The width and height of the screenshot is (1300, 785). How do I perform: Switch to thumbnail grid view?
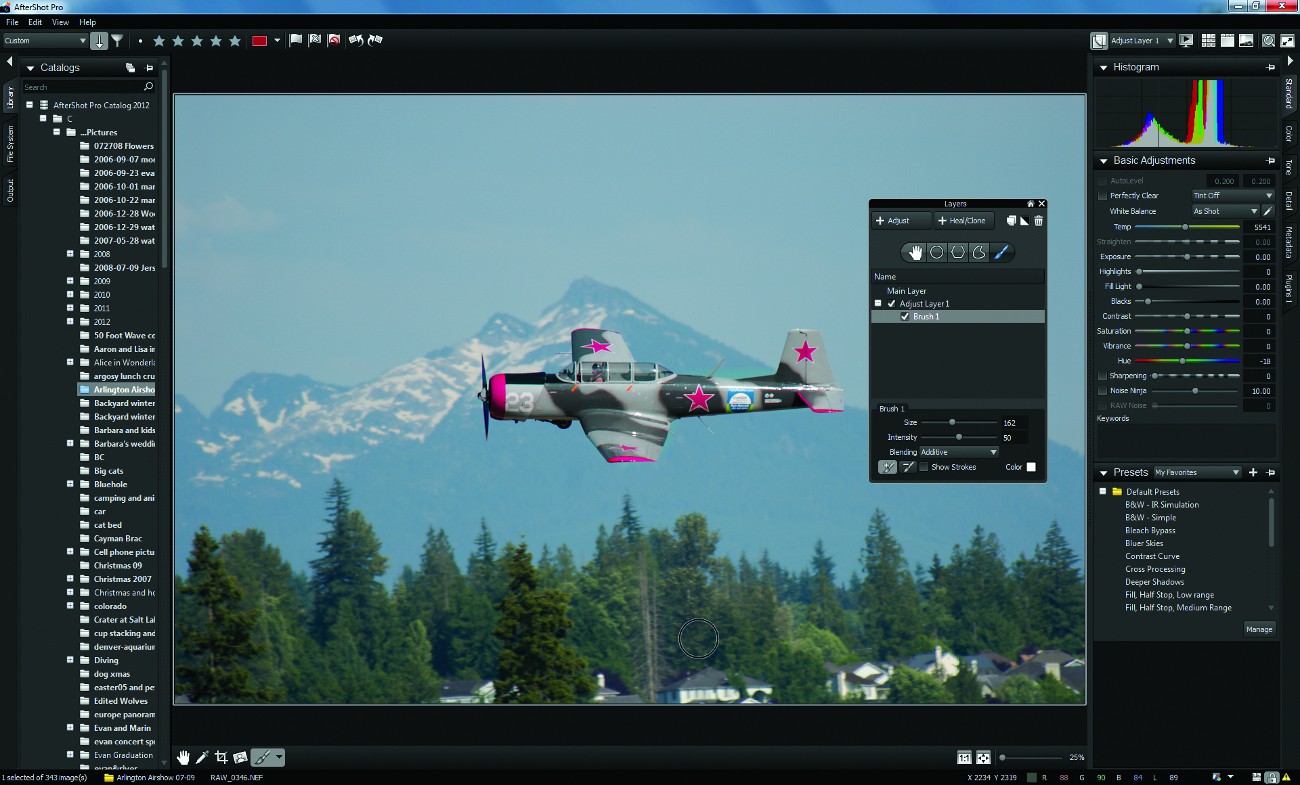tap(1208, 41)
